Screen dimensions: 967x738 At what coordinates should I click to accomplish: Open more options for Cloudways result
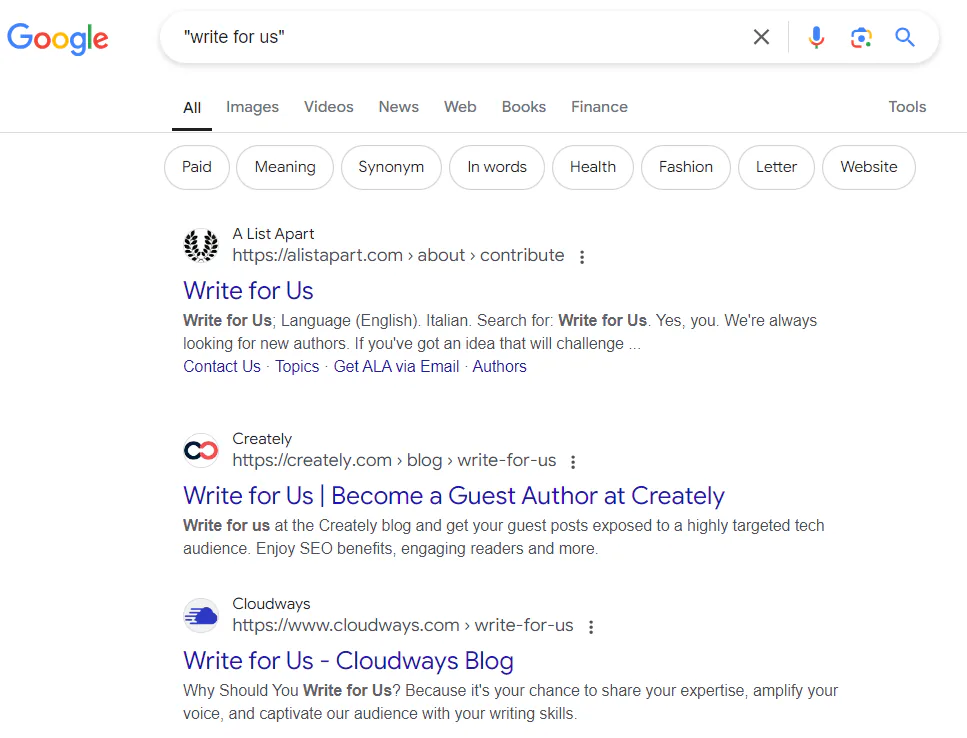pyautogui.click(x=591, y=627)
